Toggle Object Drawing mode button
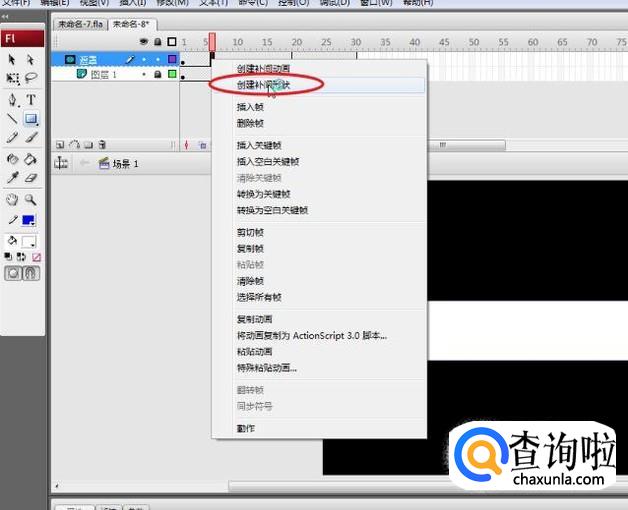 coord(13,273)
